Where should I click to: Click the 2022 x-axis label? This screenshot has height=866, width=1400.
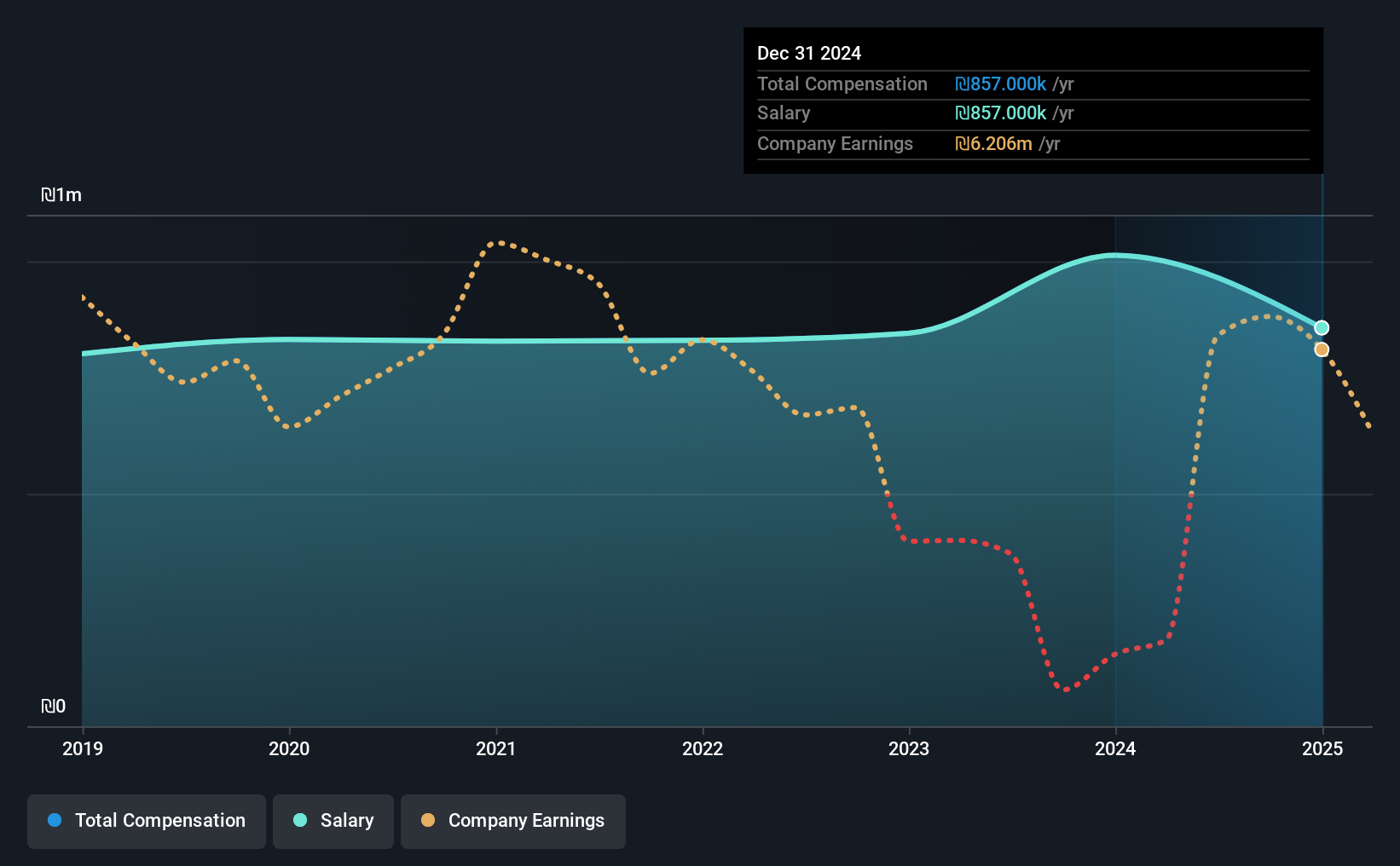[x=703, y=748]
